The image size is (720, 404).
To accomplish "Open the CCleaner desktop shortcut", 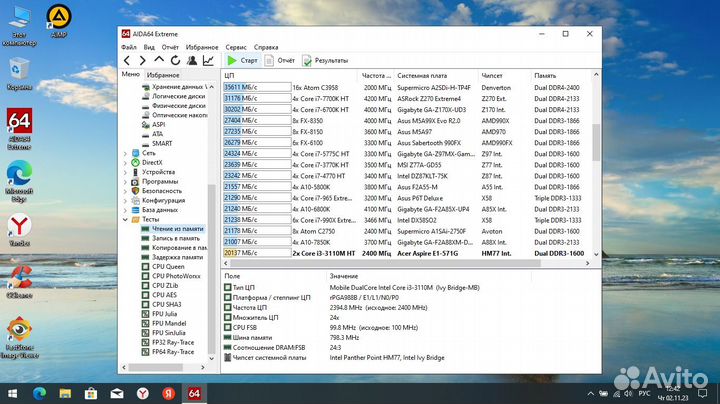I will point(19,281).
